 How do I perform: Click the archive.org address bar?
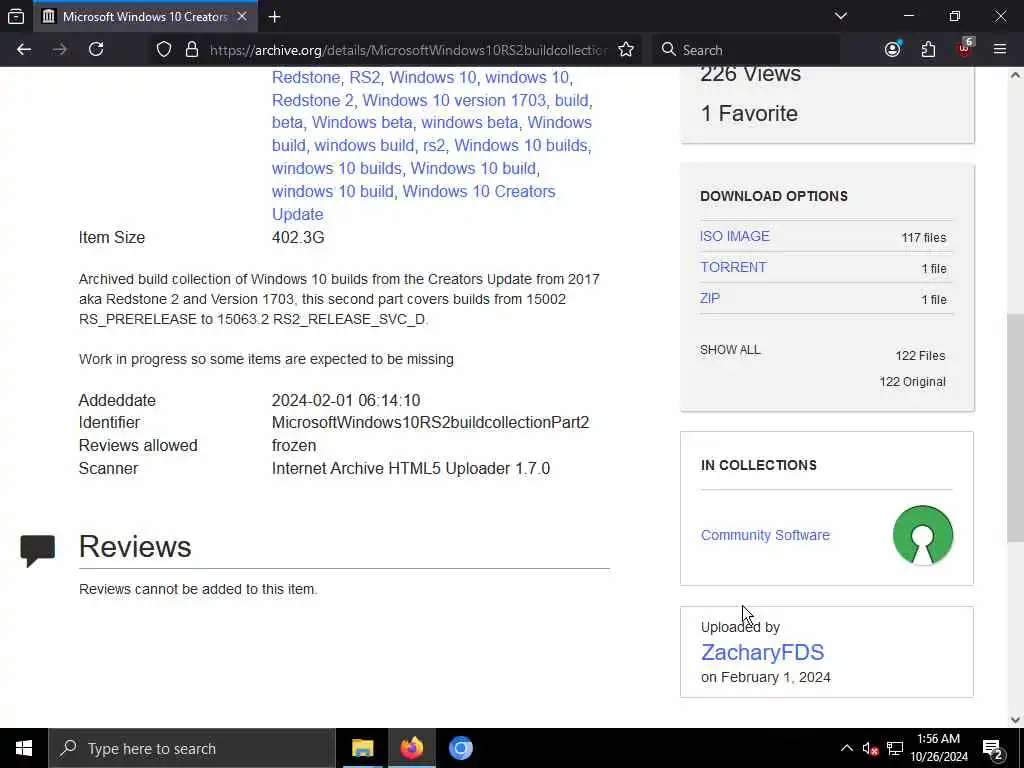pyautogui.click(x=408, y=50)
